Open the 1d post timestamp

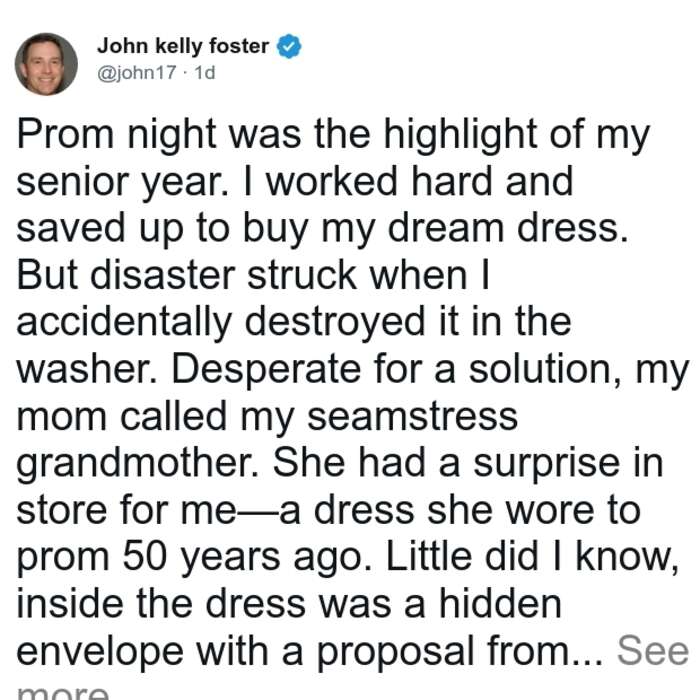pos(204,72)
